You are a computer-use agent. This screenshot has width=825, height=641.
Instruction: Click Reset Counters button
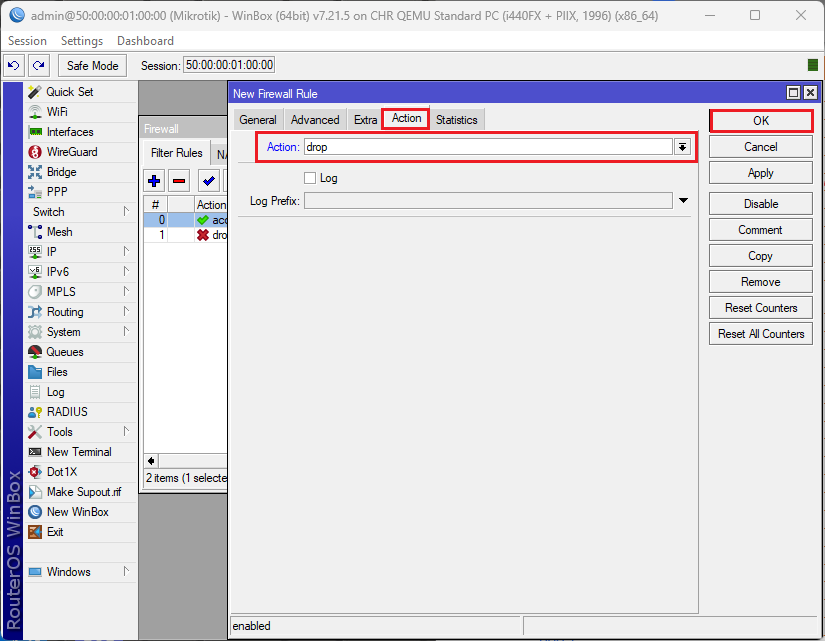[761, 308]
